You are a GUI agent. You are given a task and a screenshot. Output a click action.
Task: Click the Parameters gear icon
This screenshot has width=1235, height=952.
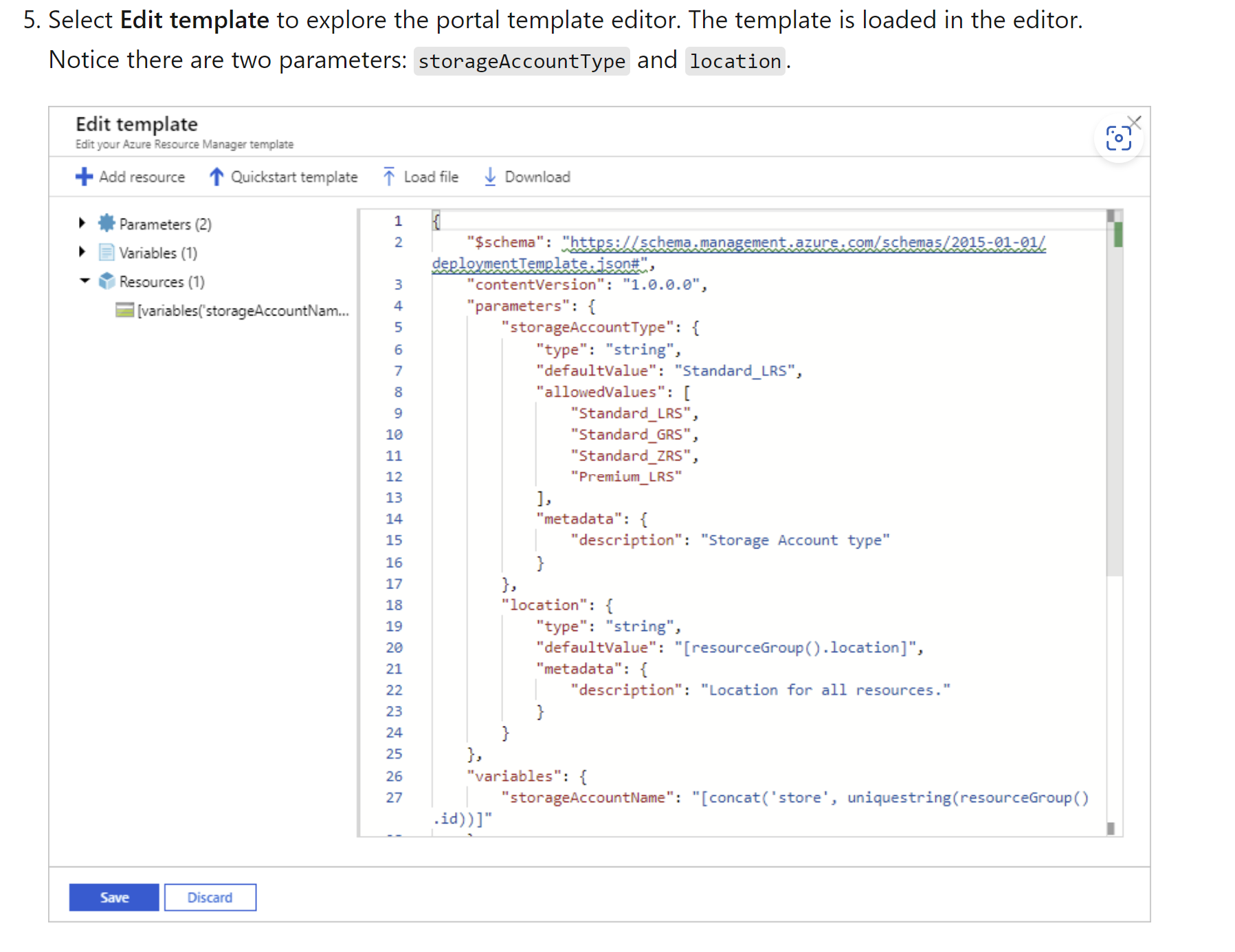point(107,223)
